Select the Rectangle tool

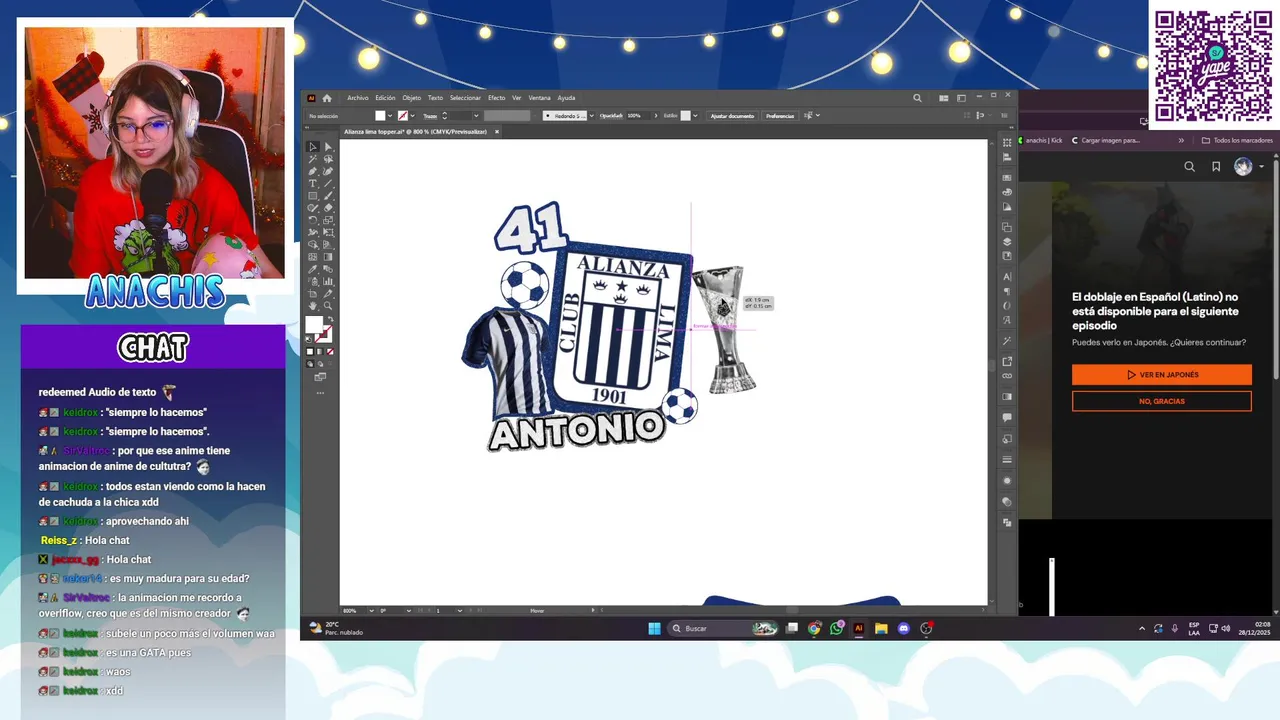pyautogui.click(x=313, y=196)
